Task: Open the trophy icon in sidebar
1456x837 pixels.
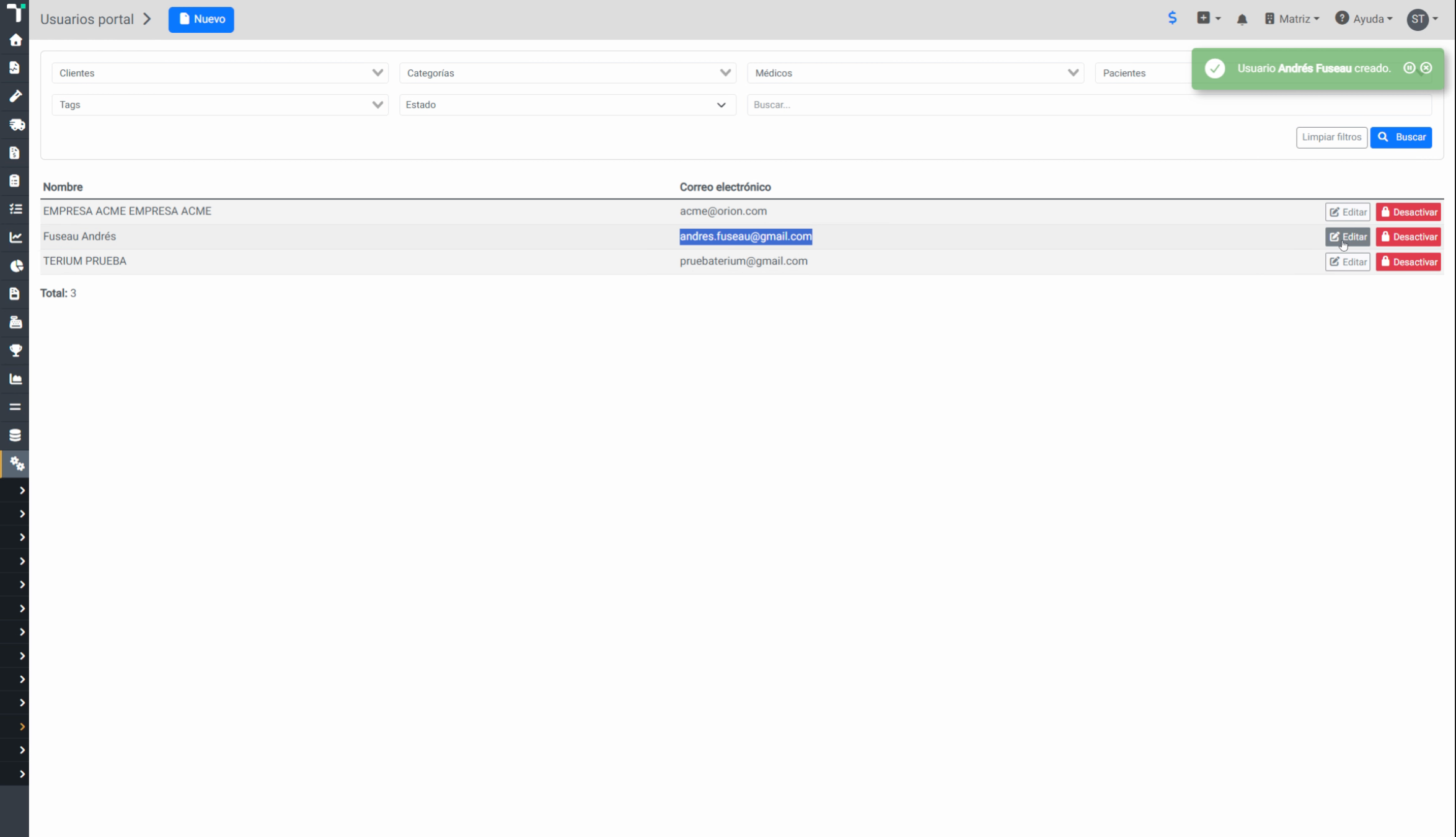Action: tap(15, 350)
